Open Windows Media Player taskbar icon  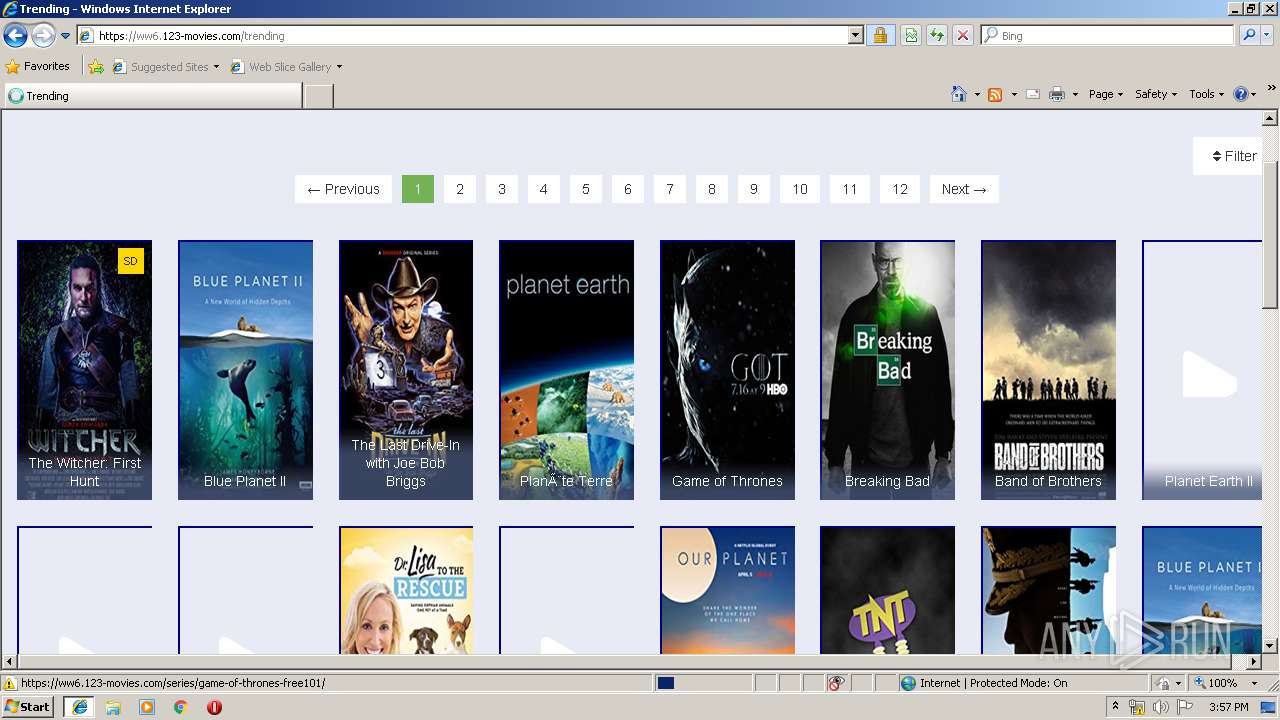[x=147, y=706]
